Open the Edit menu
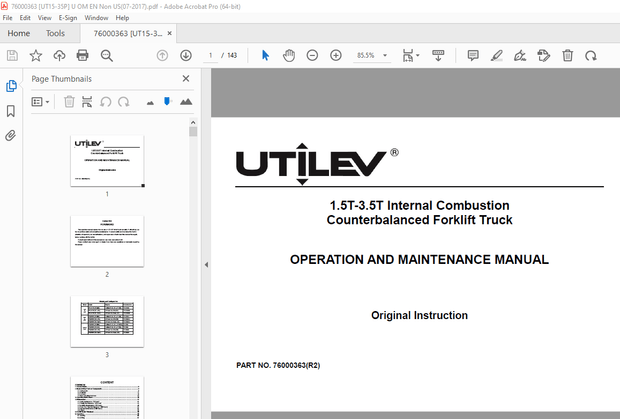The width and height of the screenshot is (620, 419). (x=25, y=18)
